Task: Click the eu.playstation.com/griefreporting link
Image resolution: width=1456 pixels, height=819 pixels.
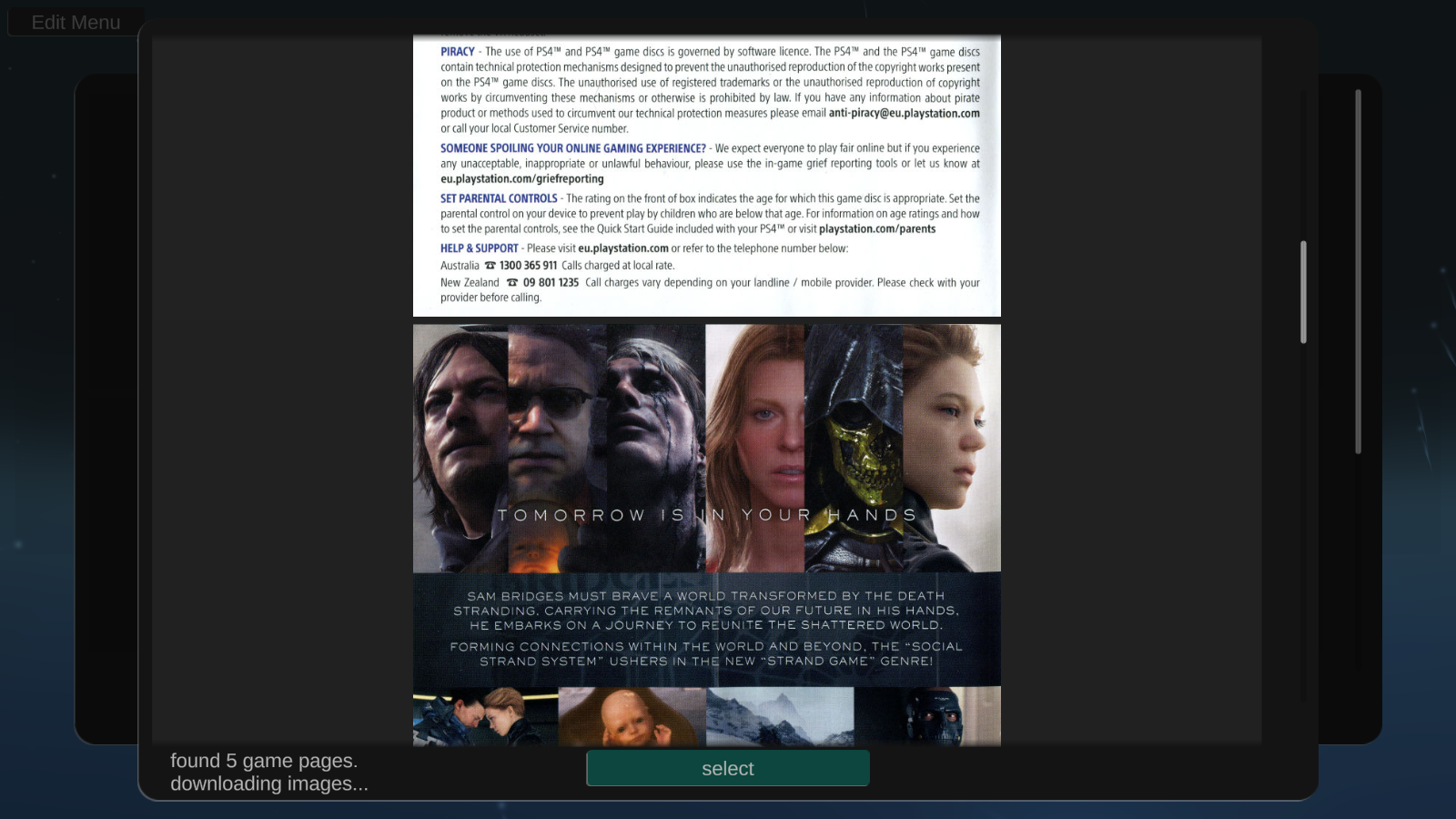Action: (521, 178)
